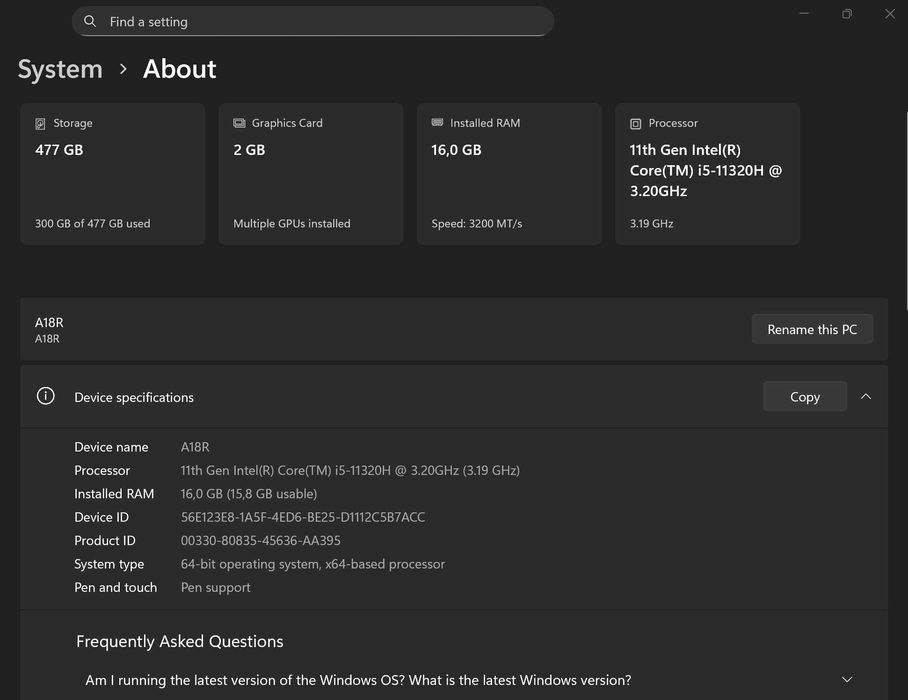Click the Rename this PC button
The height and width of the screenshot is (700, 908).
click(x=812, y=329)
